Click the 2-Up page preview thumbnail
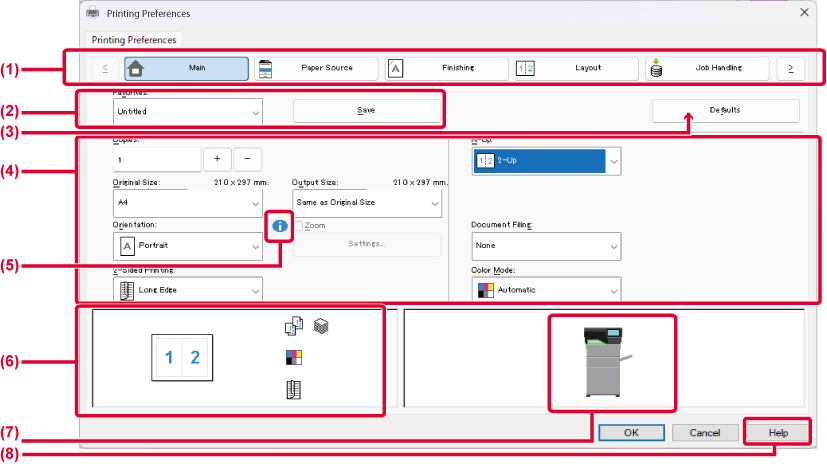Image resolution: width=827 pixels, height=464 pixels. click(182, 357)
